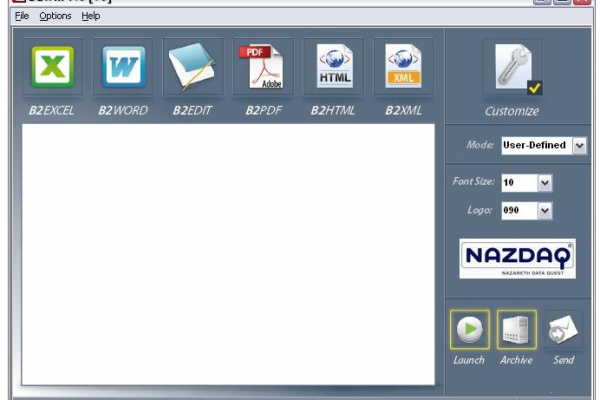
Task: Expand the Font Size dropdown arrow
Action: tap(545, 183)
